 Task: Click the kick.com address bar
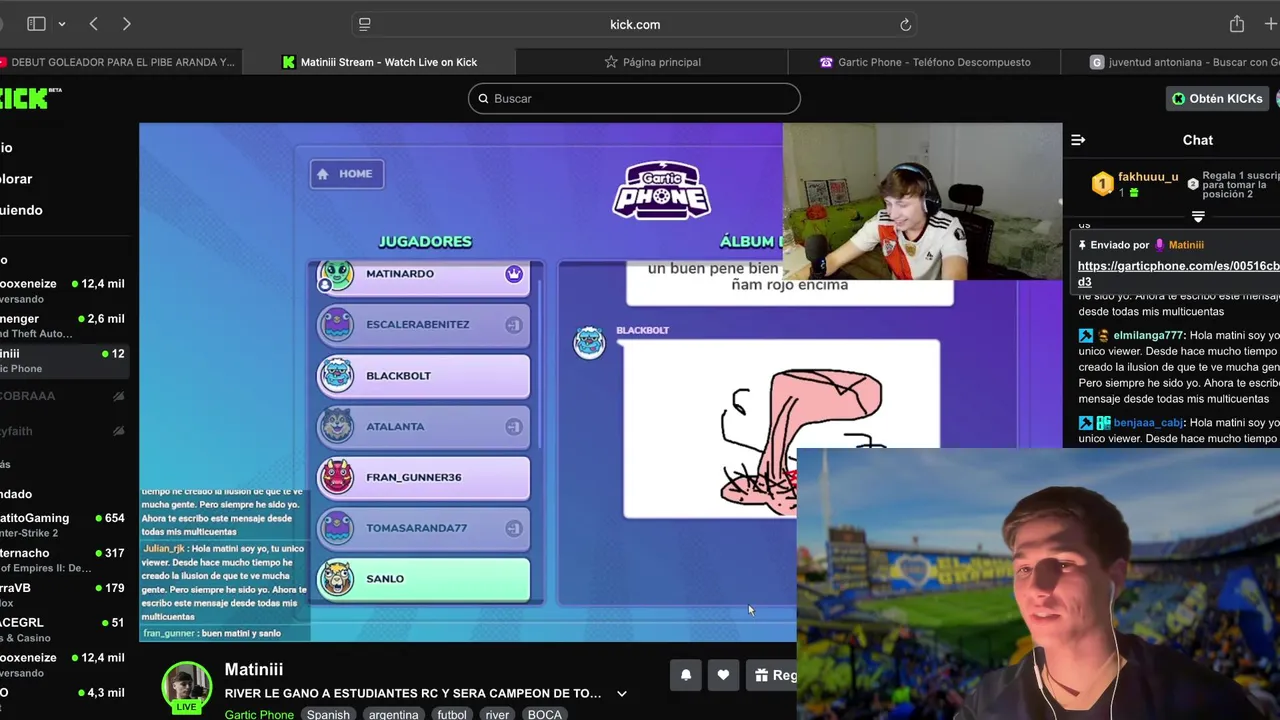tap(635, 24)
